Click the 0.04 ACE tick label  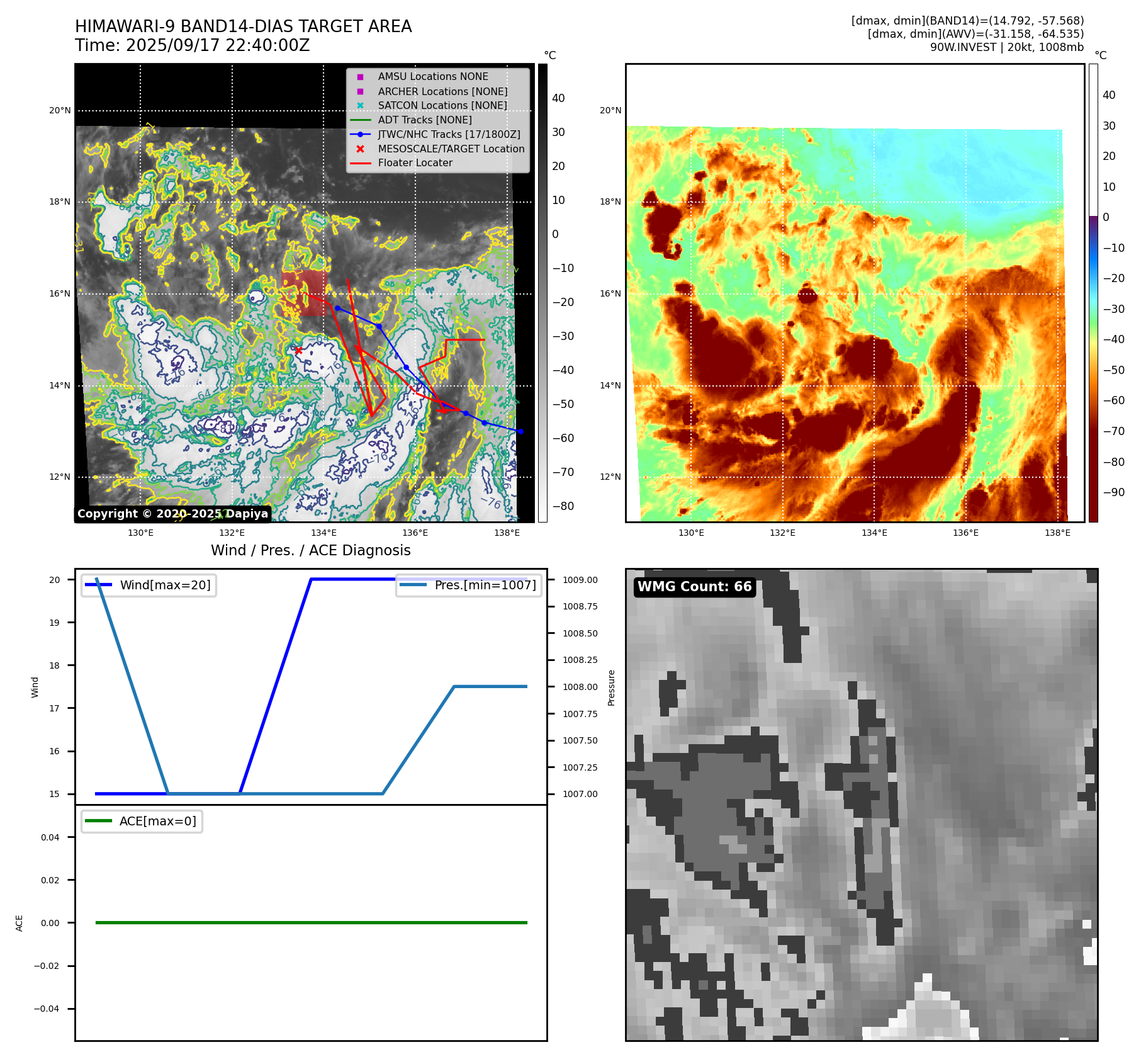[x=50, y=837]
